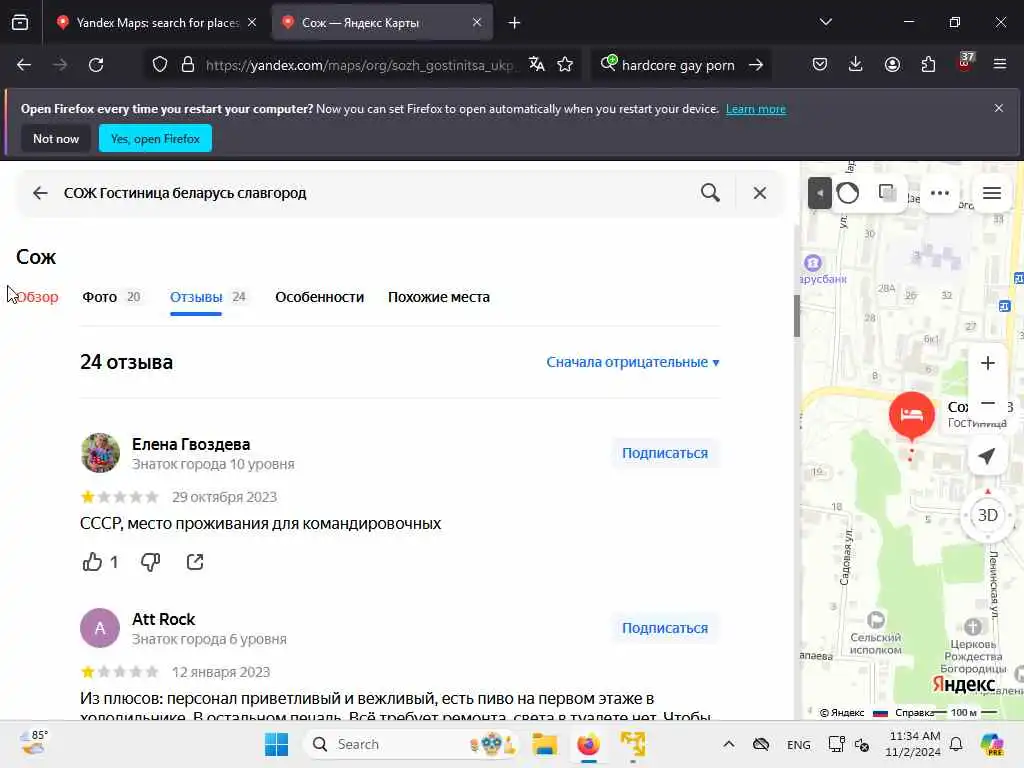Clear the Yandex Maps search field
Screen dimensions: 1024x768
[760, 193]
